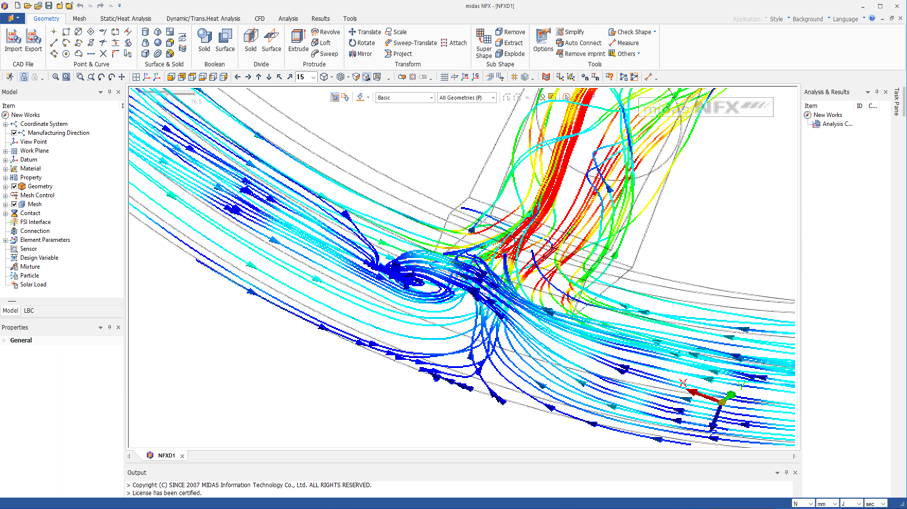Expand the Element Parameters node
This screenshot has width=907, height=509.
point(5,240)
